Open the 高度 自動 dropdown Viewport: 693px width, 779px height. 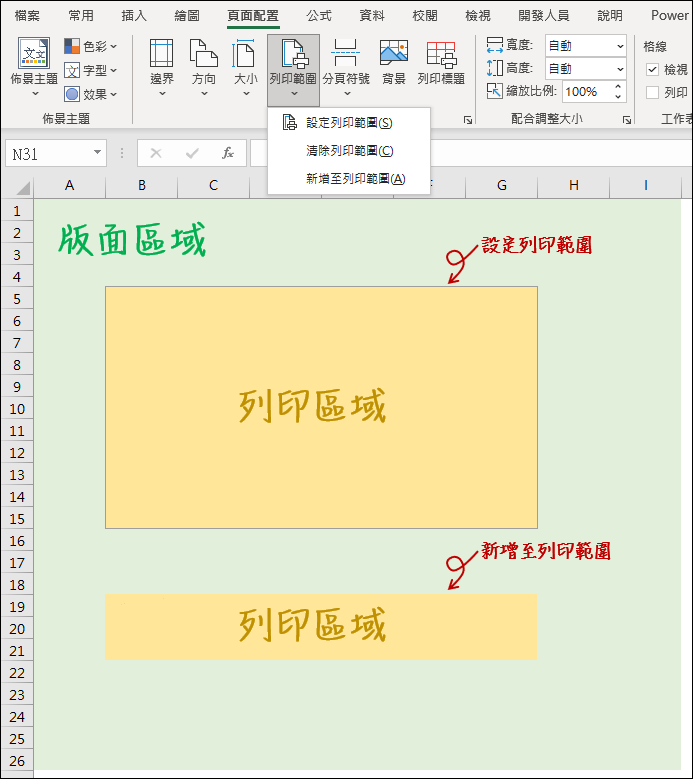[x=620, y=69]
